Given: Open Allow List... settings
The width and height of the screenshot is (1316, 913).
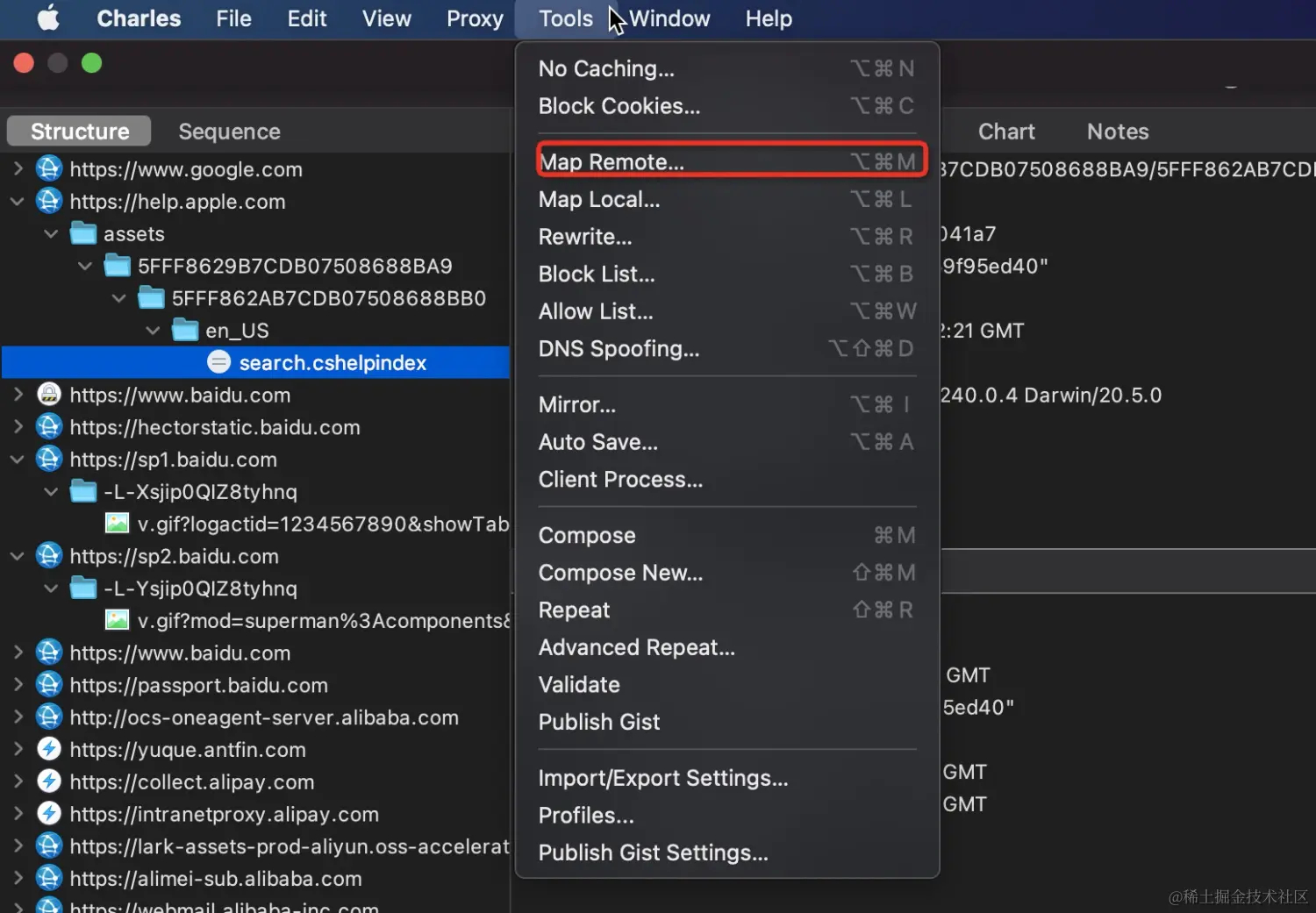Looking at the screenshot, I should 727,311.
